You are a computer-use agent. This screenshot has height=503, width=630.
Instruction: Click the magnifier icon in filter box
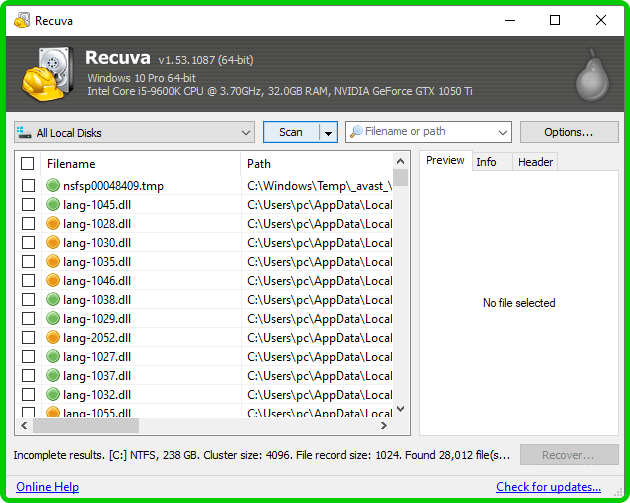tap(356, 131)
